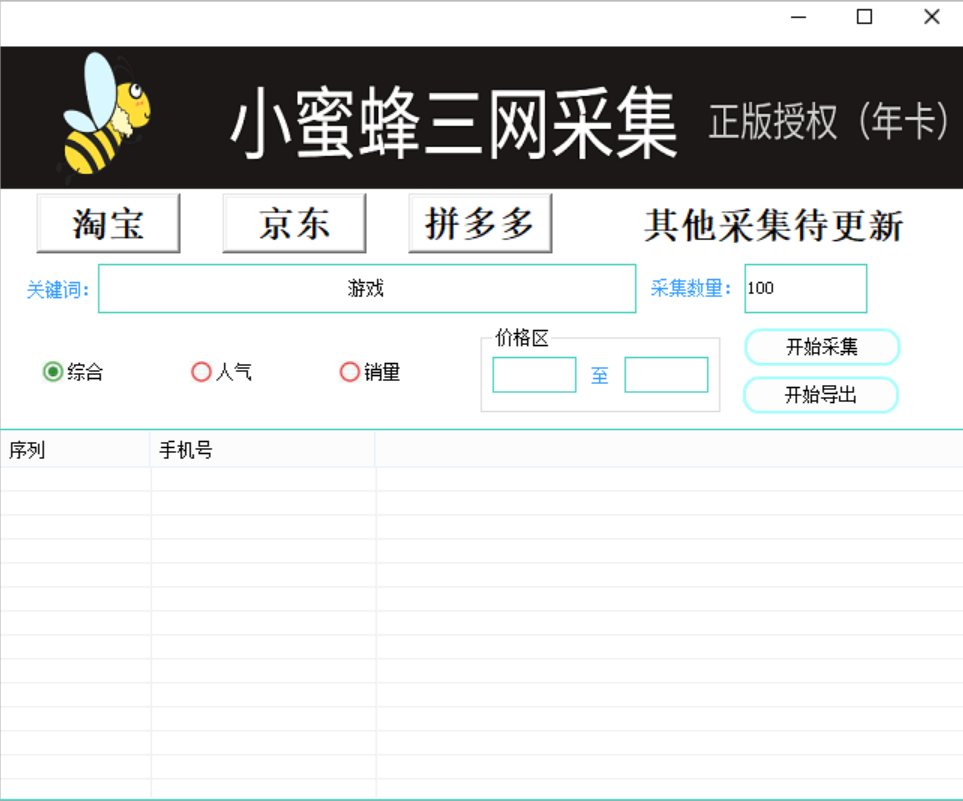Select the 人气 sorting option
The width and height of the screenshot is (963, 801).
pyautogui.click(x=199, y=371)
